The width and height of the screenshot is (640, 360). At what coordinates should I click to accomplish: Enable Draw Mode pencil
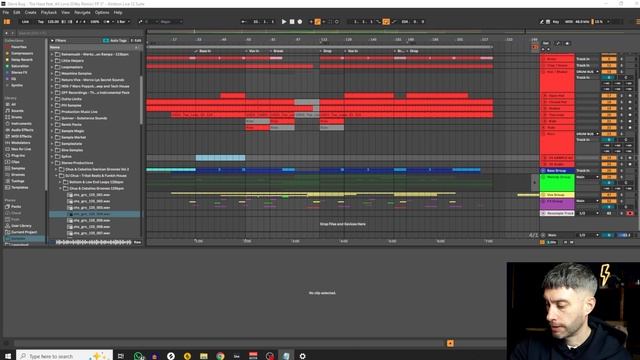[x=542, y=22]
